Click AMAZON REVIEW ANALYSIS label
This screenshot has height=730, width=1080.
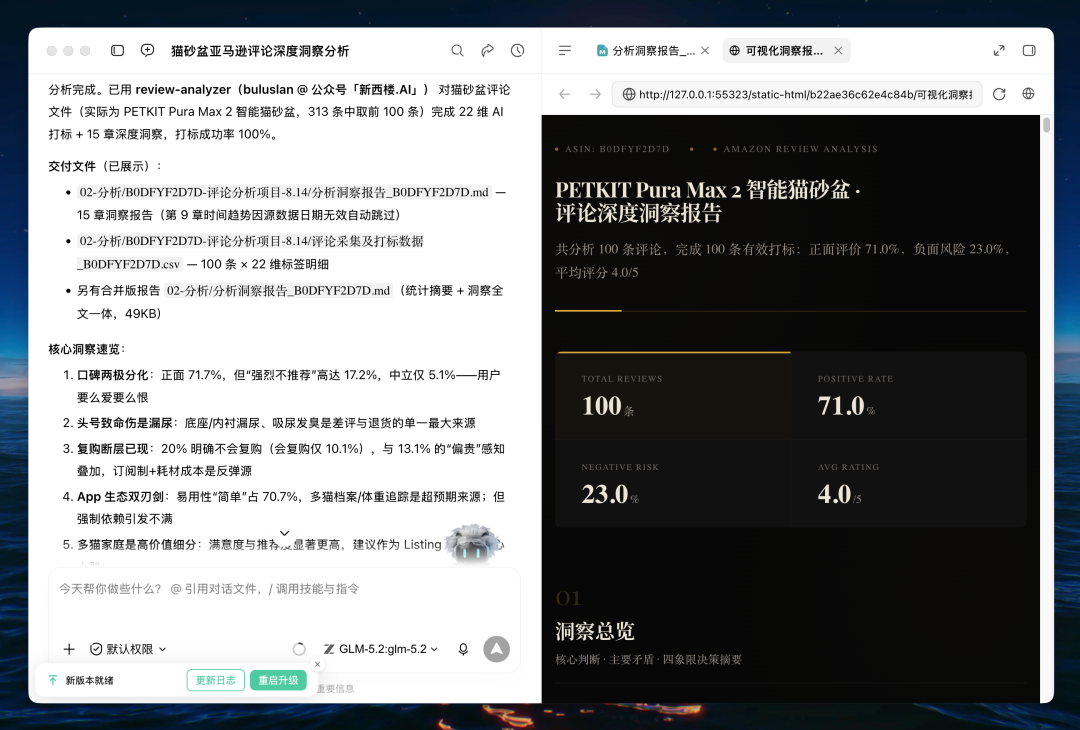800,149
